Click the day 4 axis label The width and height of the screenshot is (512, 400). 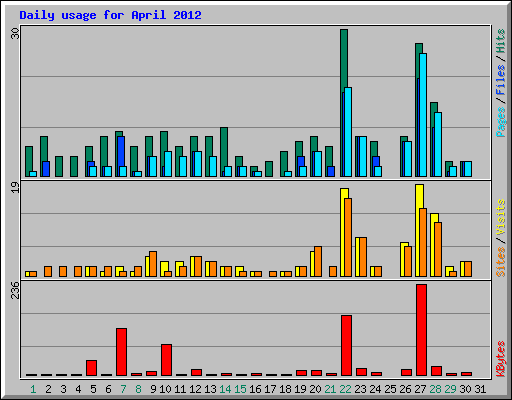(x=78, y=389)
